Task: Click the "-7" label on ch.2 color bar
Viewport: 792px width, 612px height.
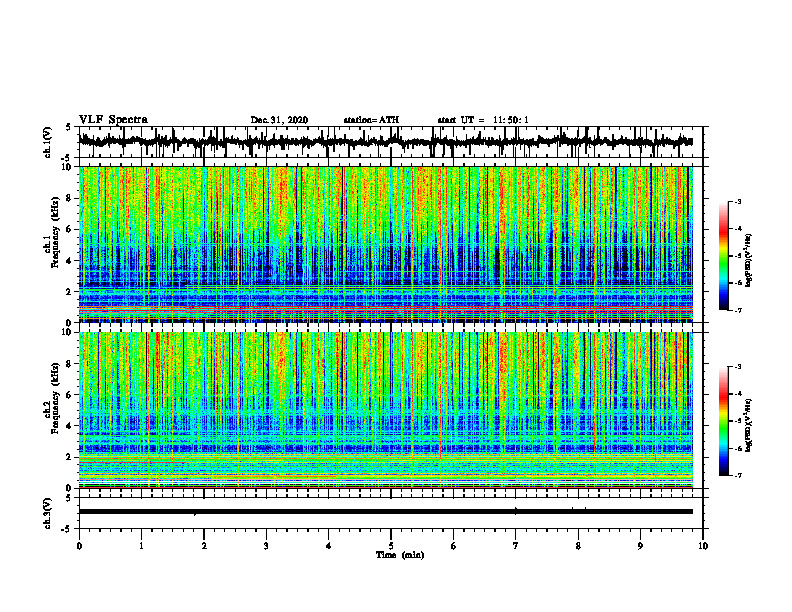Action: pos(737,475)
